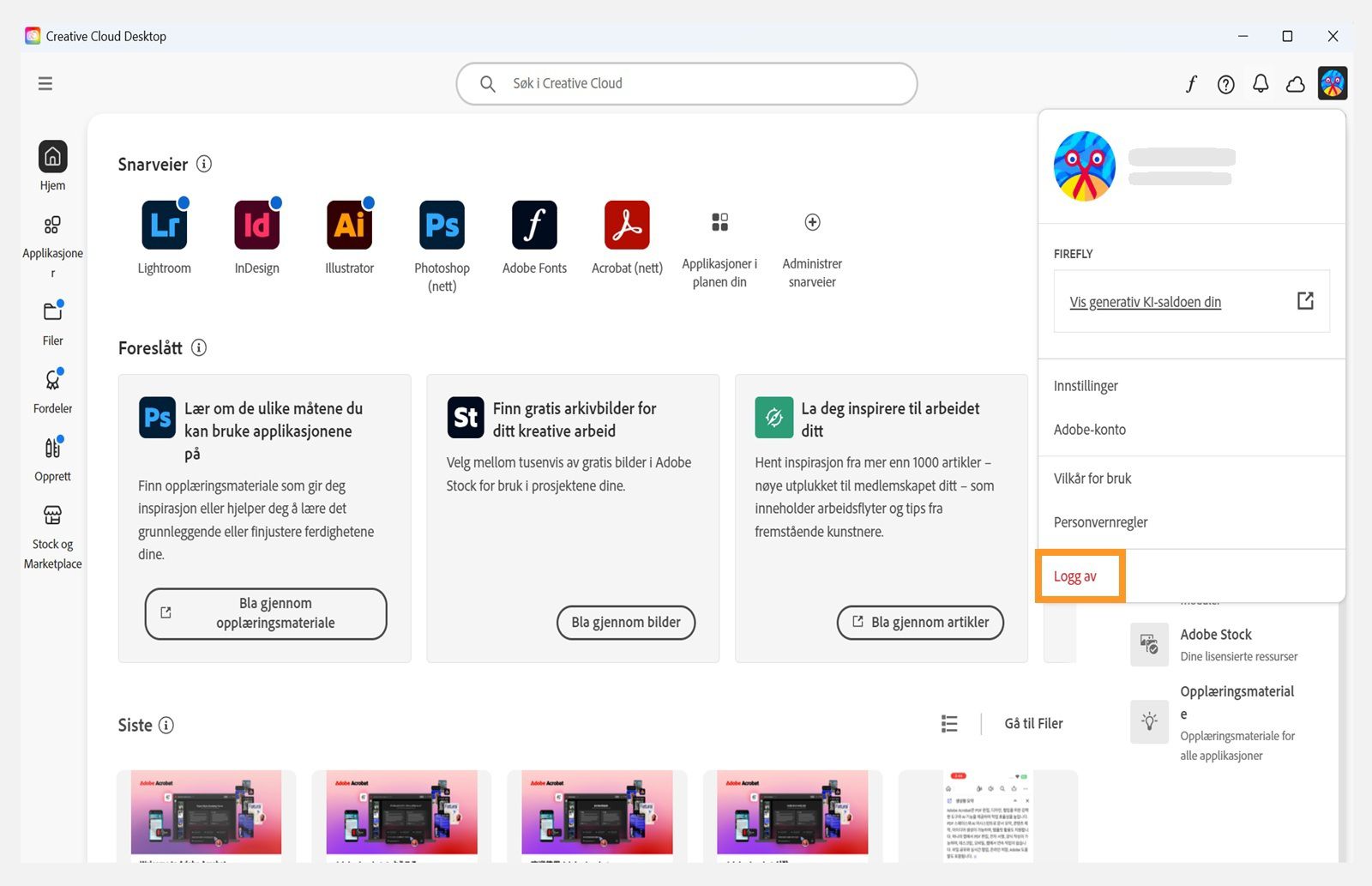Click the green inspiration card icon
This screenshot has height=886, width=1372.
tap(774, 418)
